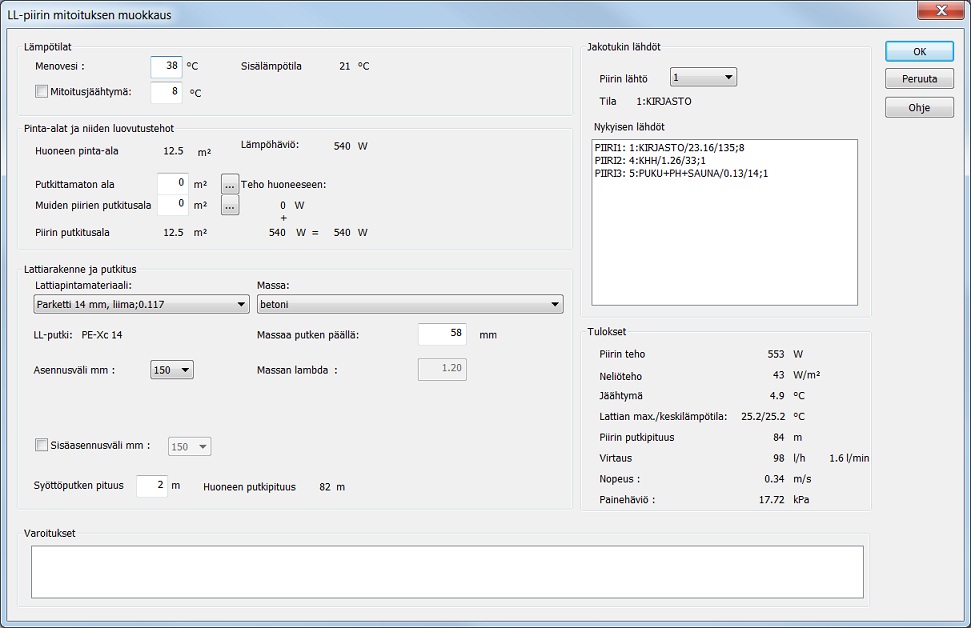Toggle the Sisäasennusväli mm checkbox
This screenshot has width=971, height=628.
pyautogui.click(x=41, y=445)
